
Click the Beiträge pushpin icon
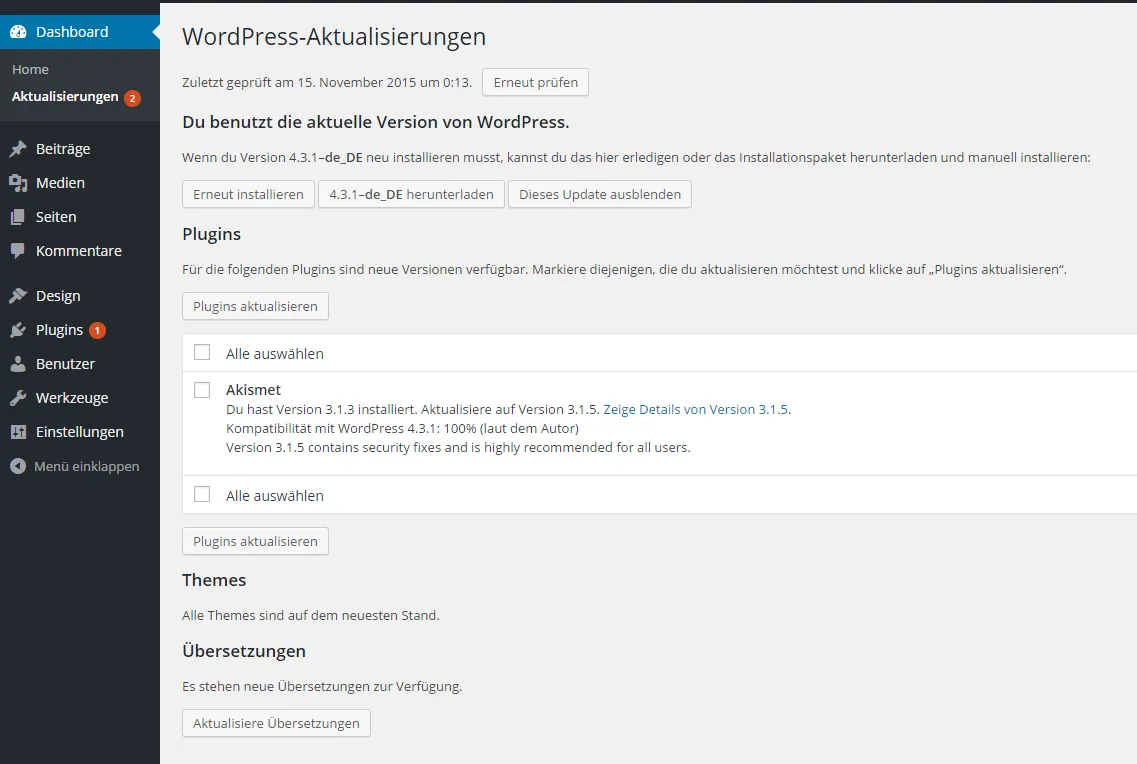pyautogui.click(x=18, y=149)
